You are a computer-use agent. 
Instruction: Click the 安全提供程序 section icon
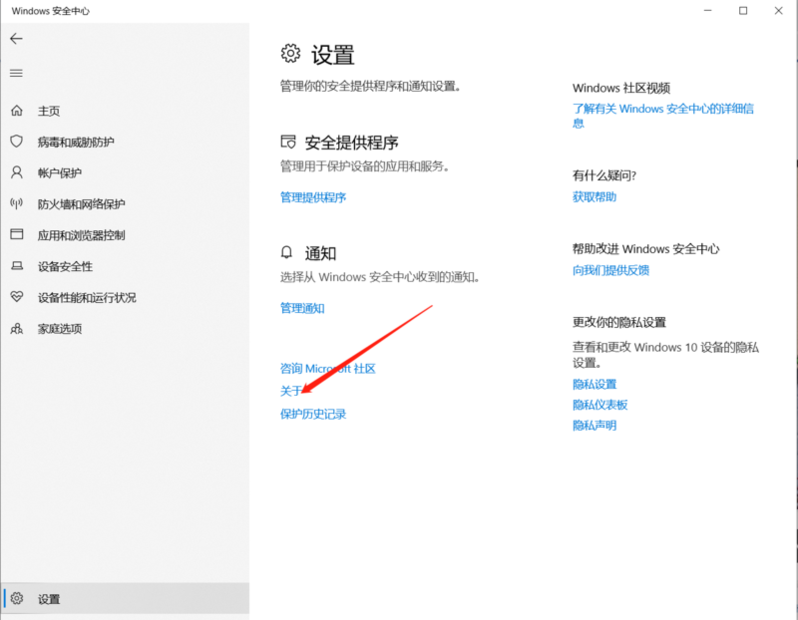click(x=288, y=142)
